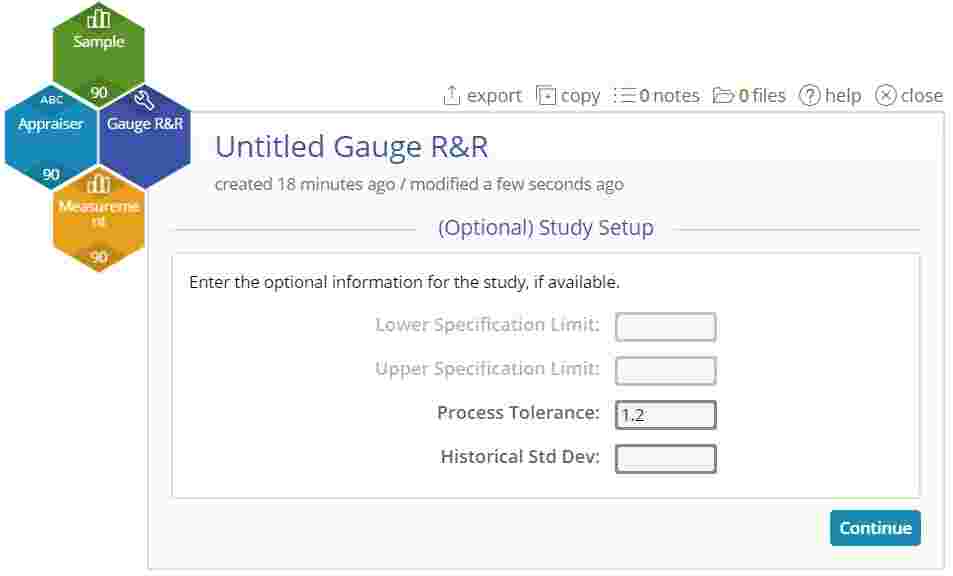Open the notes list icon
The width and height of the screenshot is (953, 576).
pyautogui.click(x=624, y=95)
